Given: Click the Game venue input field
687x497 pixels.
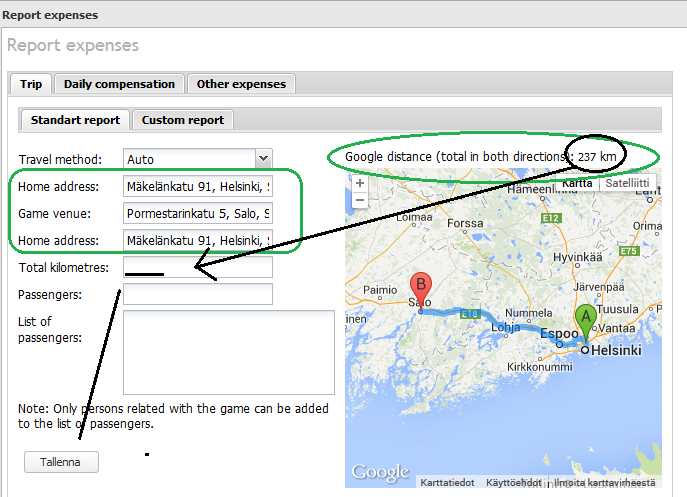Looking at the screenshot, I should point(198,213).
